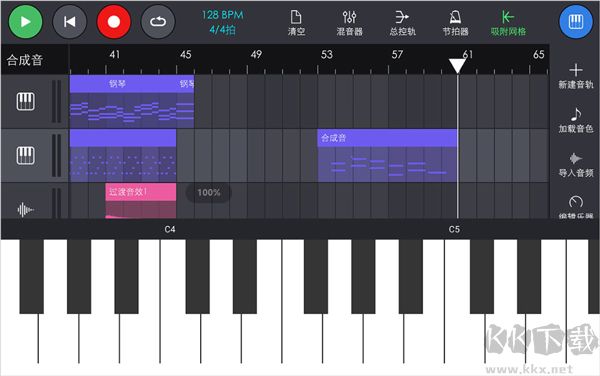Start playback with the green play button
Image resolution: width=600 pixels, height=376 pixels.
click(25, 22)
